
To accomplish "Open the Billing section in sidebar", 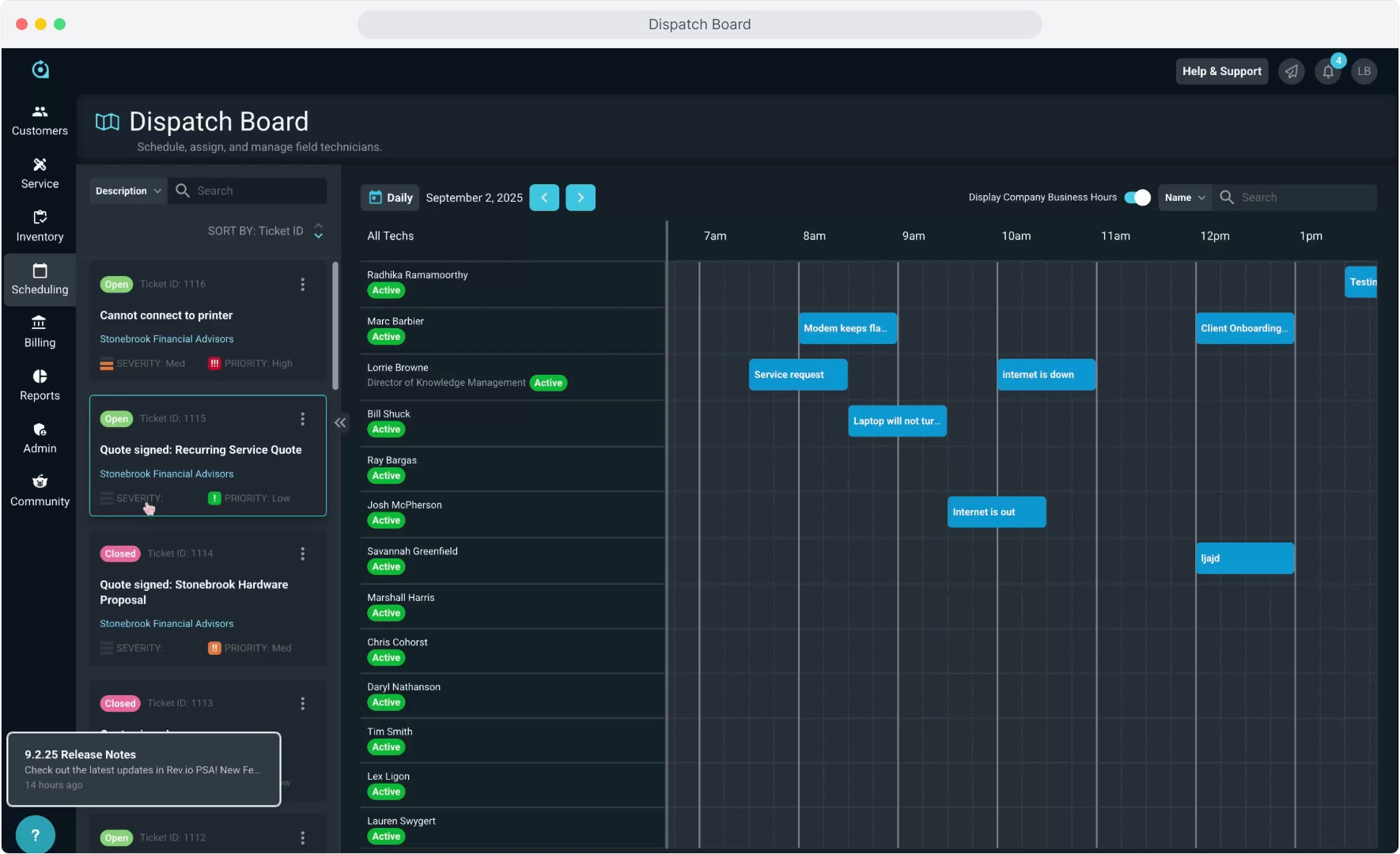I will tap(40, 331).
